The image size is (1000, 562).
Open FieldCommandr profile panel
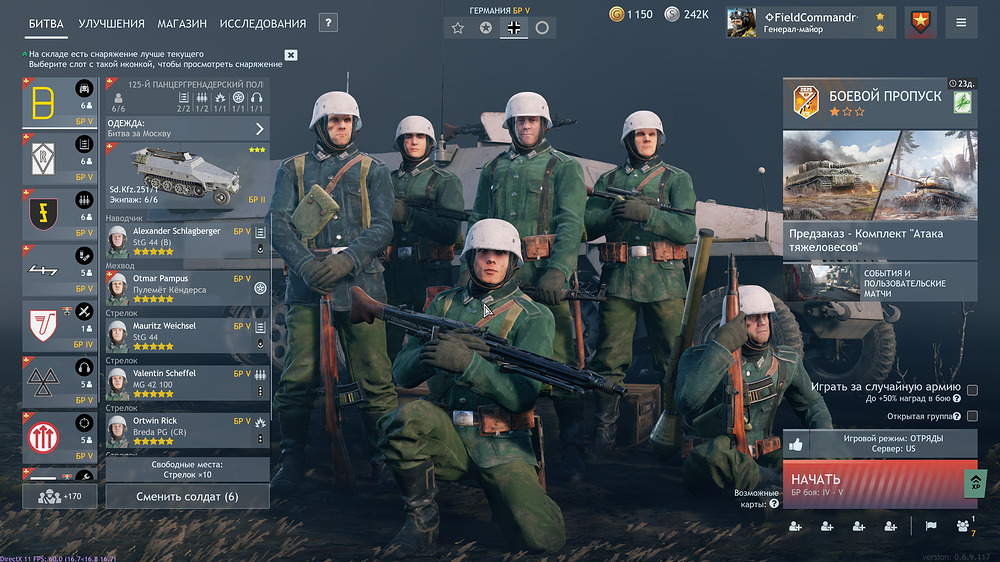[x=810, y=22]
